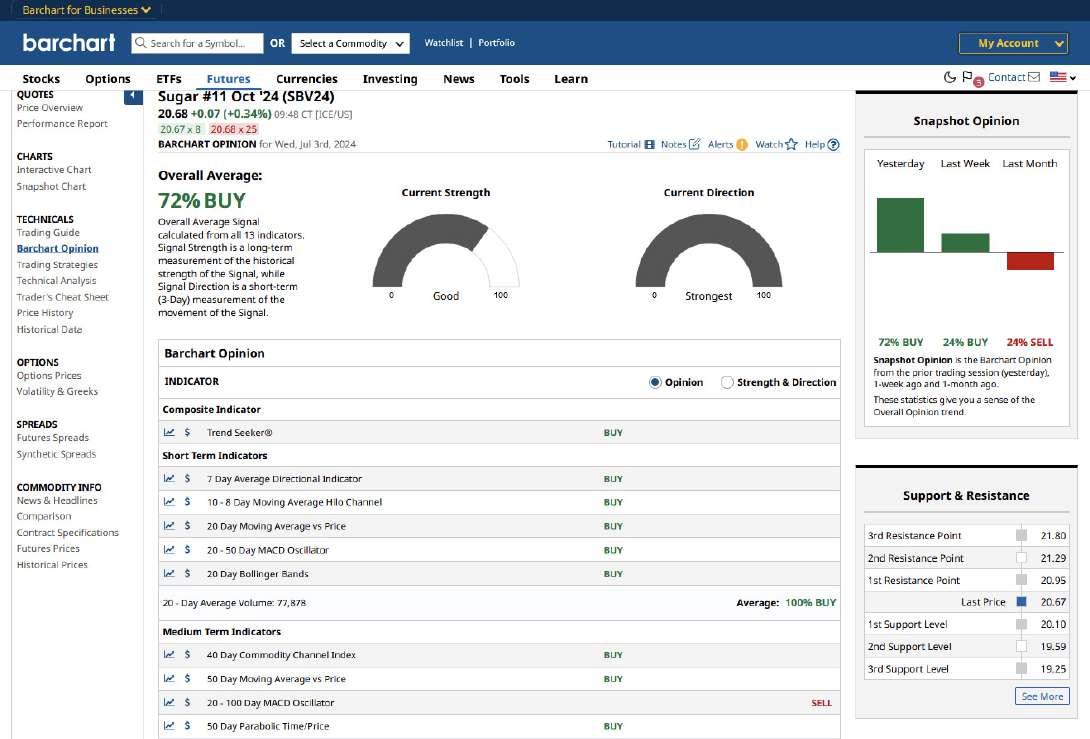1090x739 pixels.
Task: Open chart icon for 50 Day Parabolic Time/Price
Action: pos(169,726)
